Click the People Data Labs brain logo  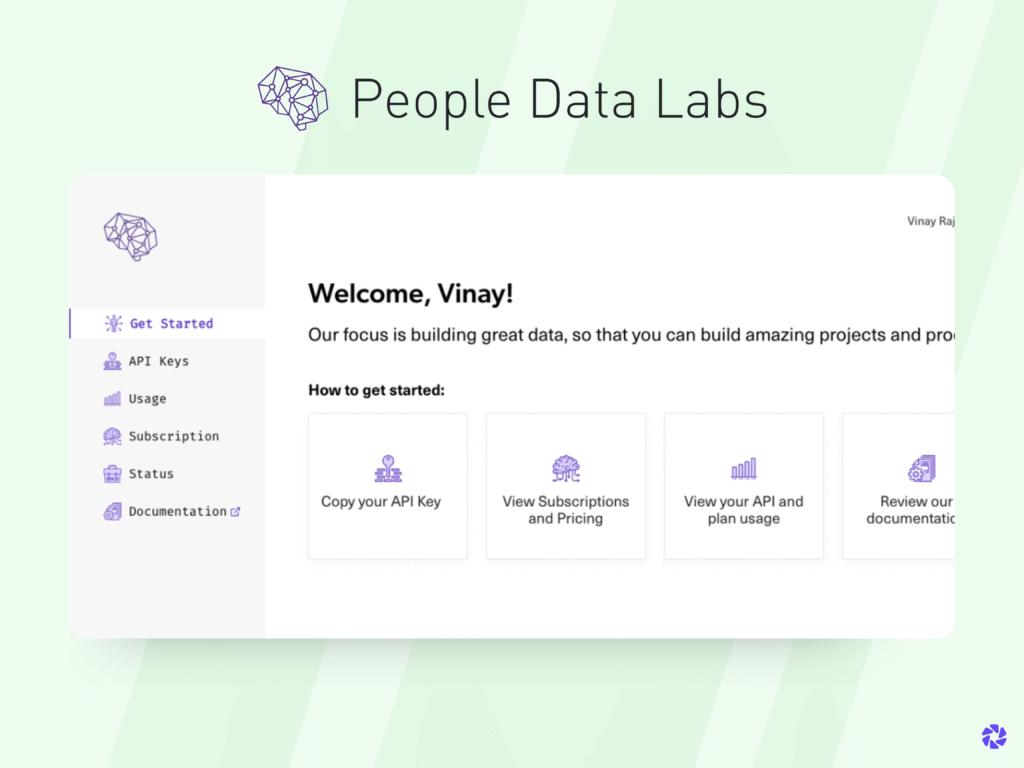coord(291,98)
